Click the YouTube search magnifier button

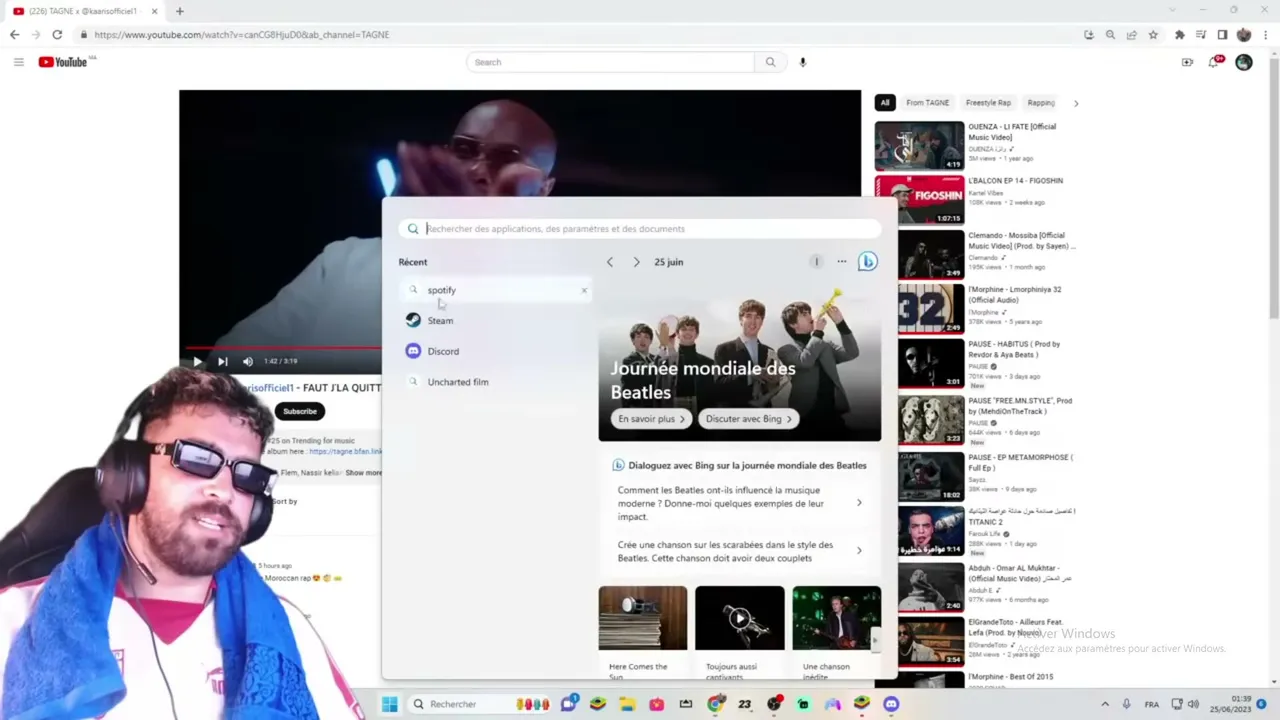[x=770, y=62]
